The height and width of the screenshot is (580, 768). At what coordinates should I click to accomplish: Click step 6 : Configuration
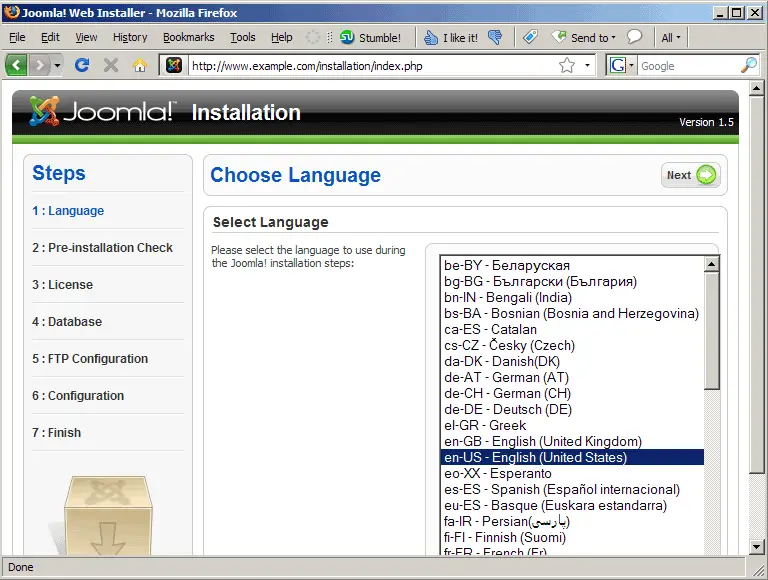tap(78, 395)
